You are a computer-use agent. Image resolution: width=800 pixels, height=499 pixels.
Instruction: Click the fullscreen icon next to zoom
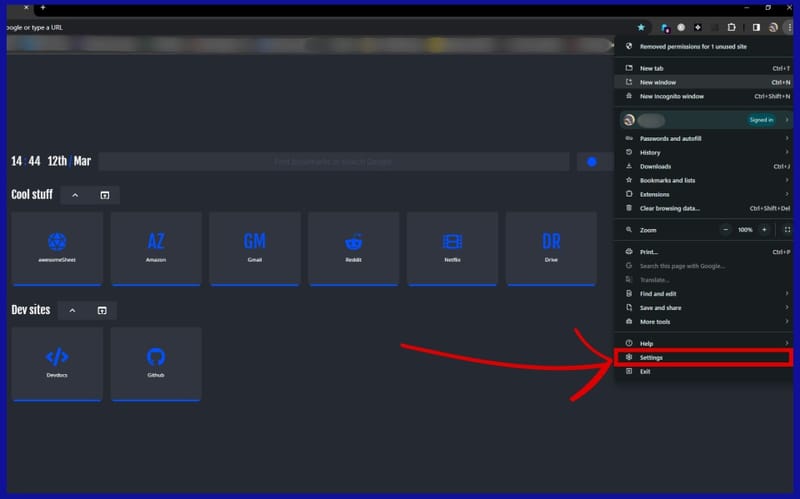787,229
